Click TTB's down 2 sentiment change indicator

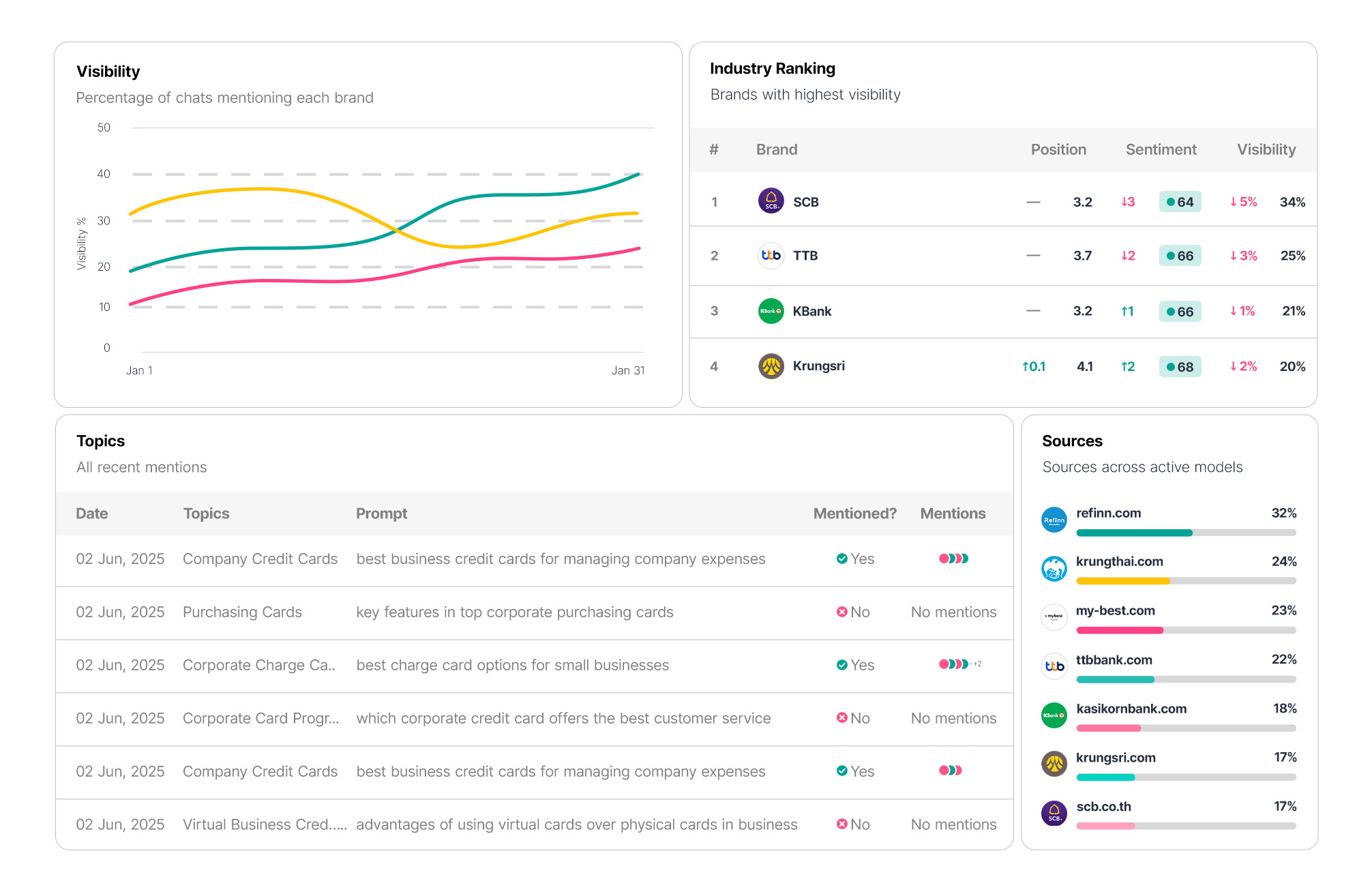(1128, 256)
